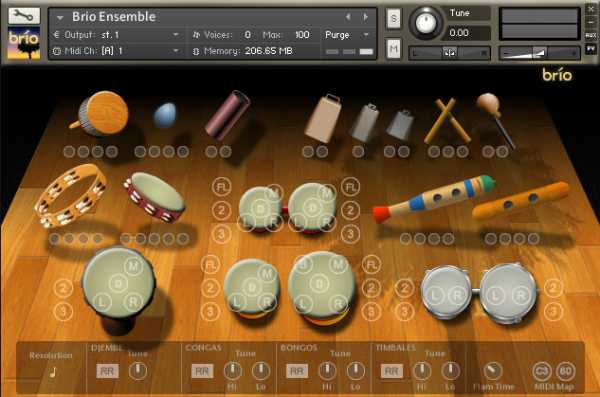Click the blue egg shaker instrument

165,114
